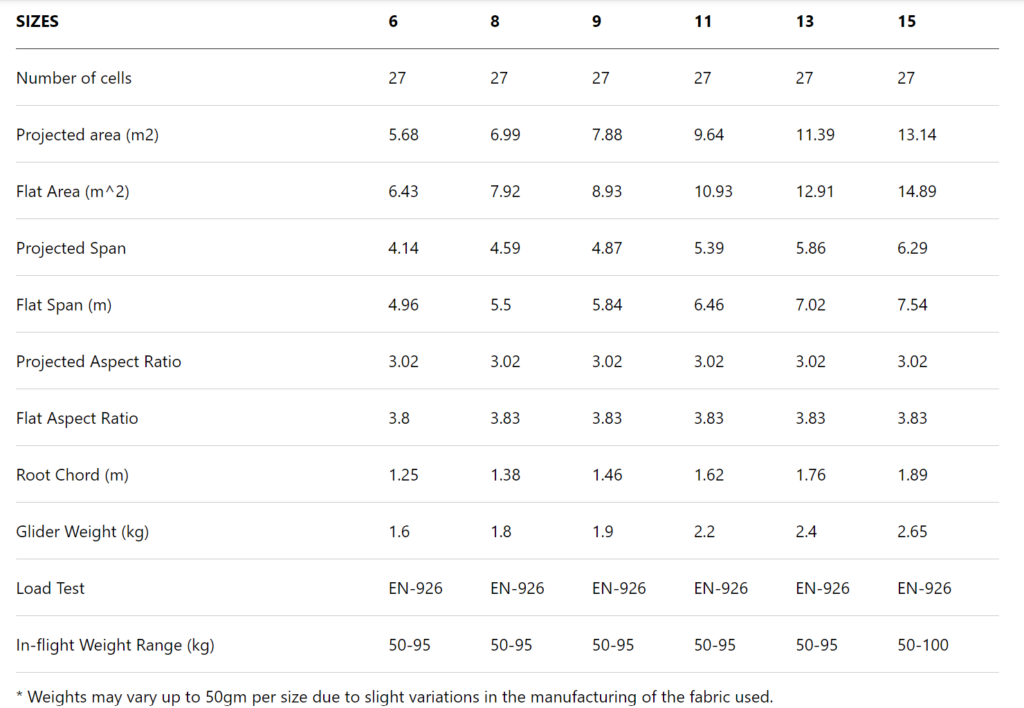1024x708 pixels.
Task: Click Flat Aspect Ratio value 3.8
Action: pos(399,418)
